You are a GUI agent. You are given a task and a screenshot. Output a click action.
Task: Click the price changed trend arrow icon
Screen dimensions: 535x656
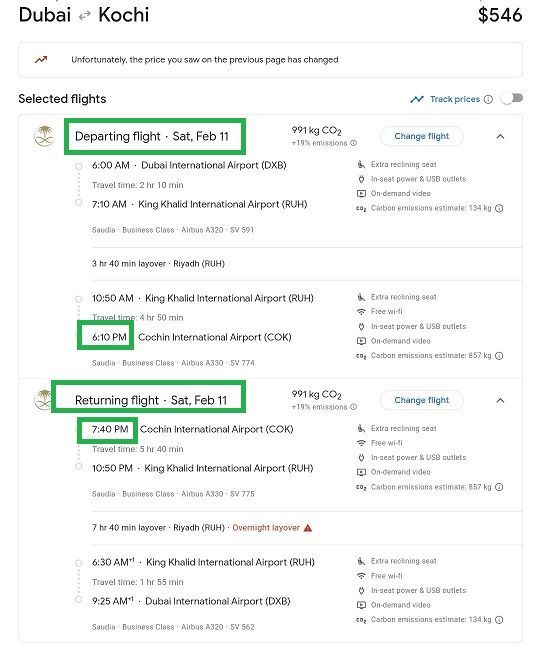(x=41, y=60)
